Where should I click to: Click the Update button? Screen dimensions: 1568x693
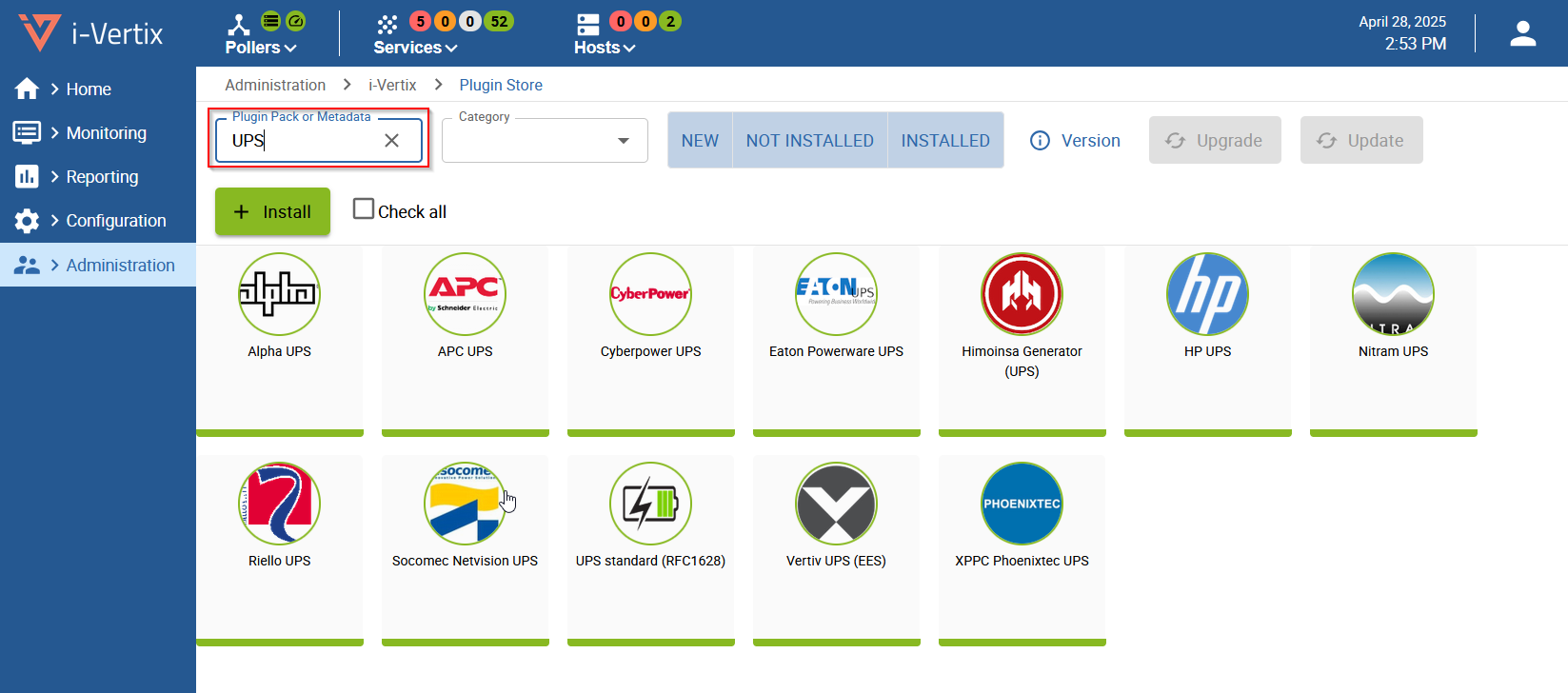pos(1361,141)
